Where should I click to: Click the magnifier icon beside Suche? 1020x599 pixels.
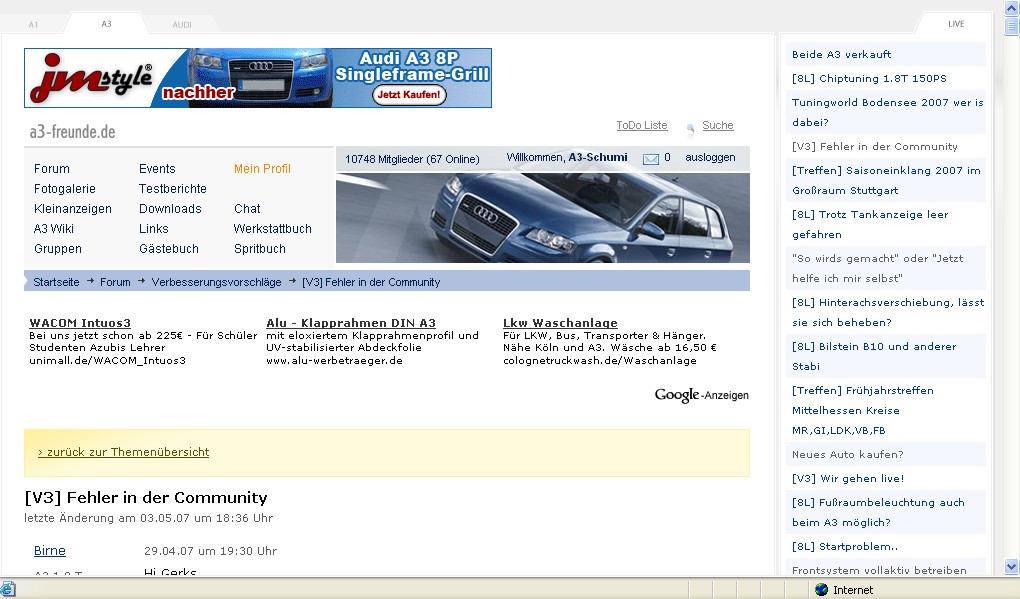click(690, 128)
